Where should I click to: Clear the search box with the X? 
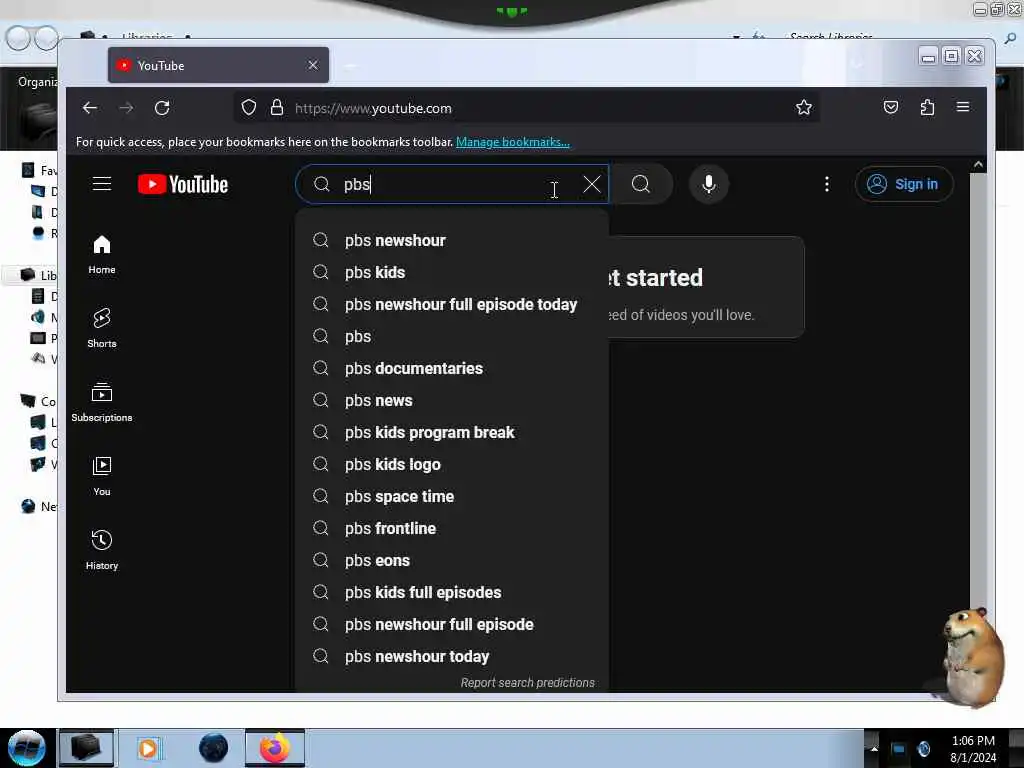[x=592, y=184]
